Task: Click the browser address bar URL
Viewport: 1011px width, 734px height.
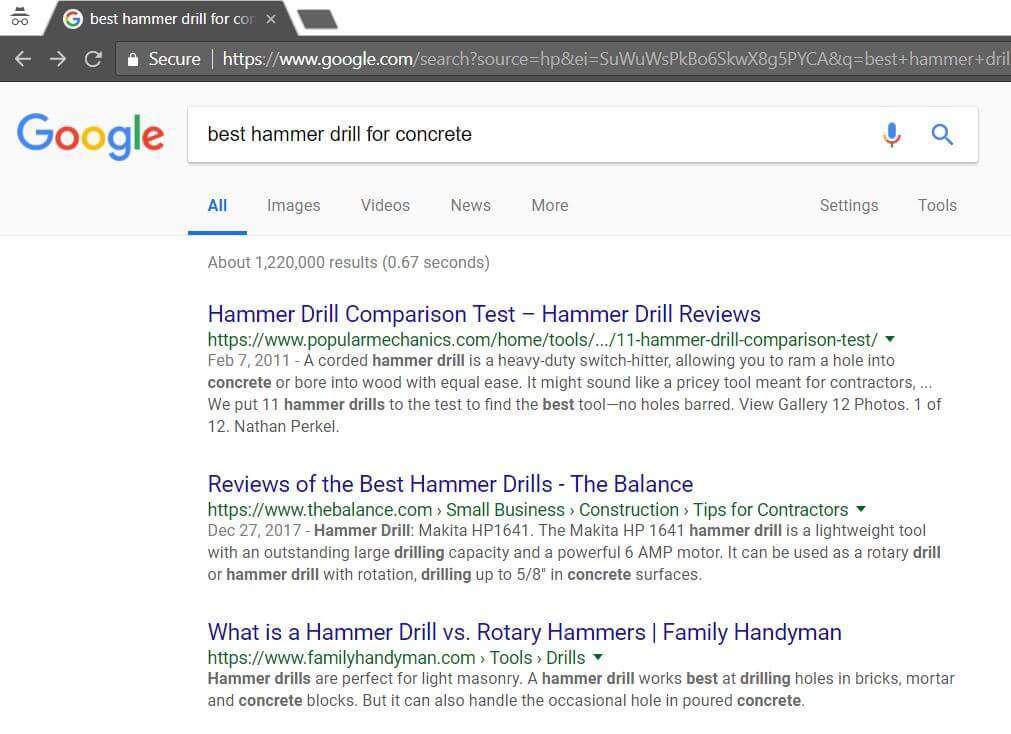Action: [616, 59]
